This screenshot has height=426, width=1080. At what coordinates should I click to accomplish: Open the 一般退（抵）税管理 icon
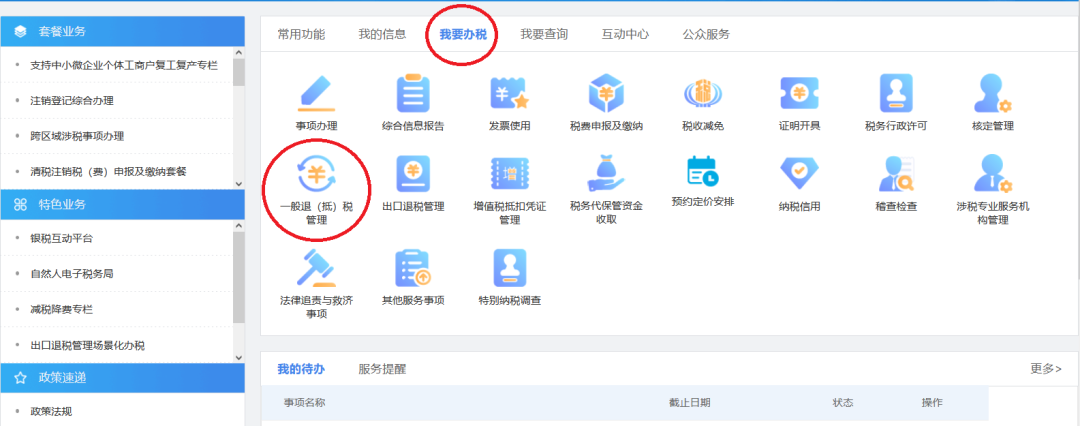click(x=316, y=173)
